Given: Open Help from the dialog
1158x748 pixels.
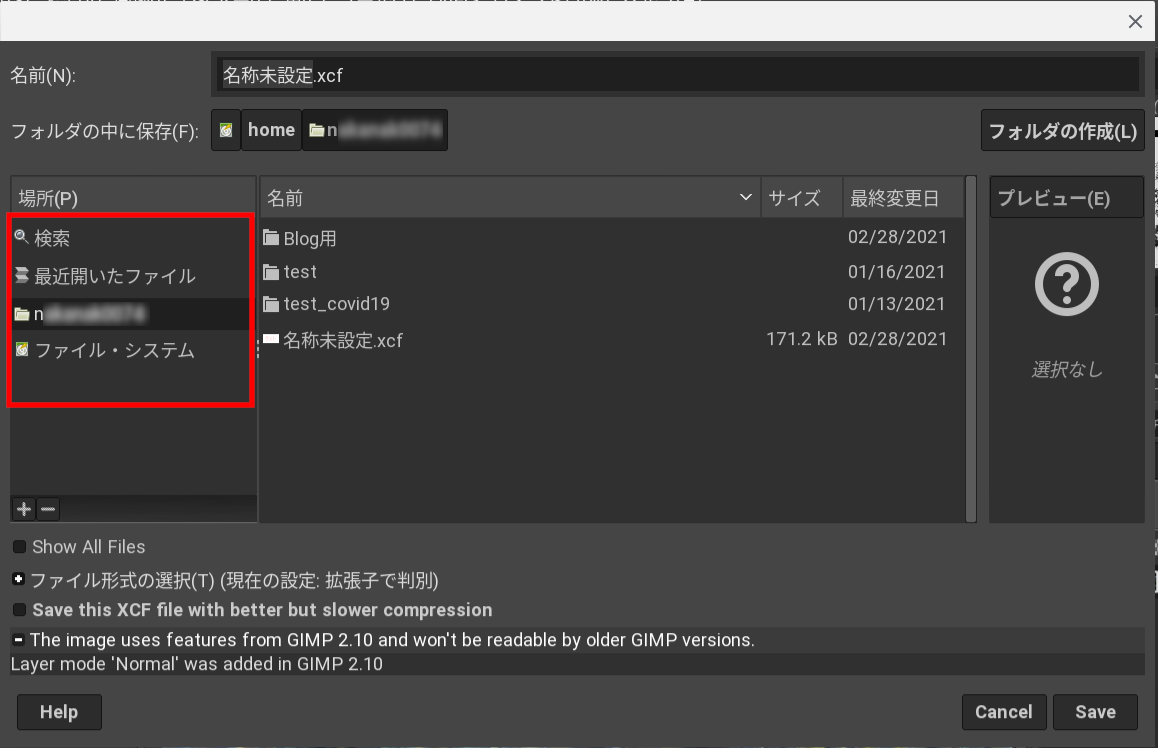Looking at the screenshot, I should click(x=58, y=712).
